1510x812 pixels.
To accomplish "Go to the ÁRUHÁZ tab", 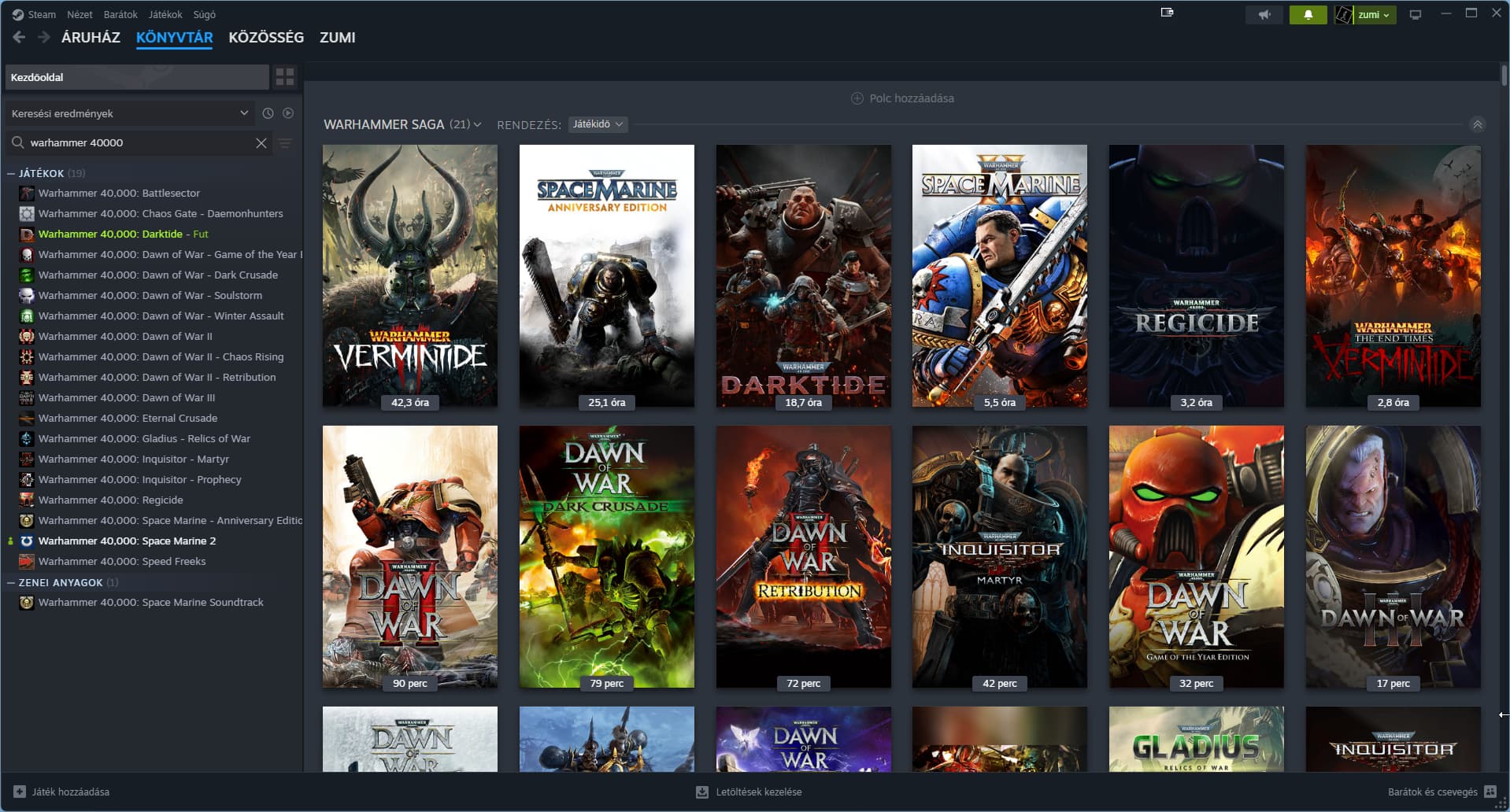I will point(91,37).
